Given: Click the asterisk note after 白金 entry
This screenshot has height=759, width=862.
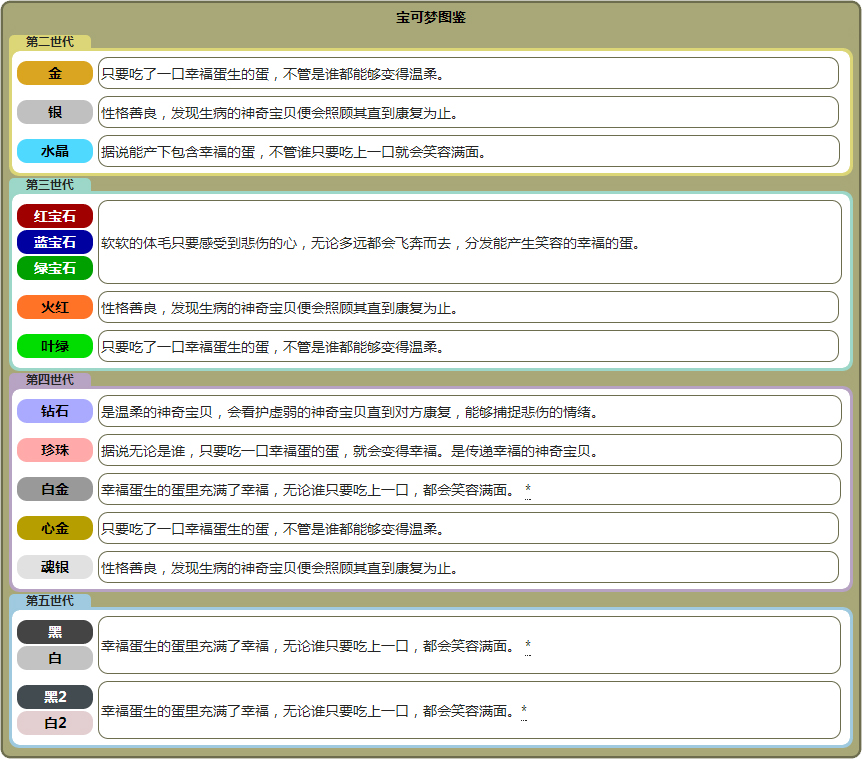Looking at the screenshot, I should [528, 490].
